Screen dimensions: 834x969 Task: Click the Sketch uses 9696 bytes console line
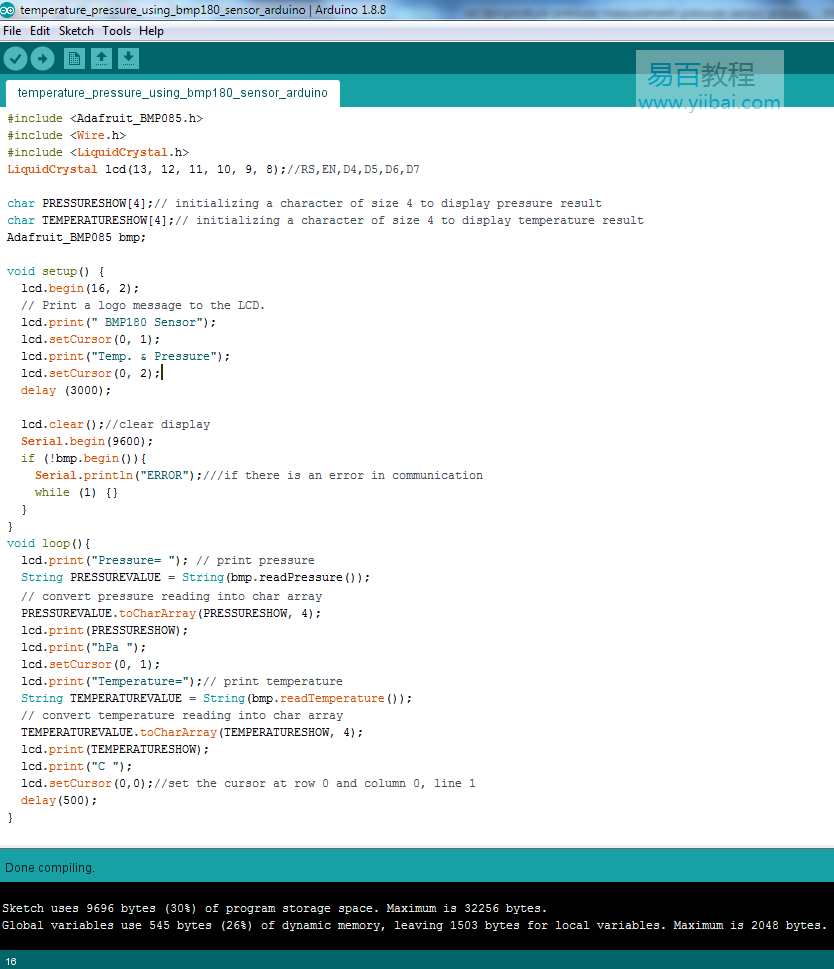click(x=274, y=908)
